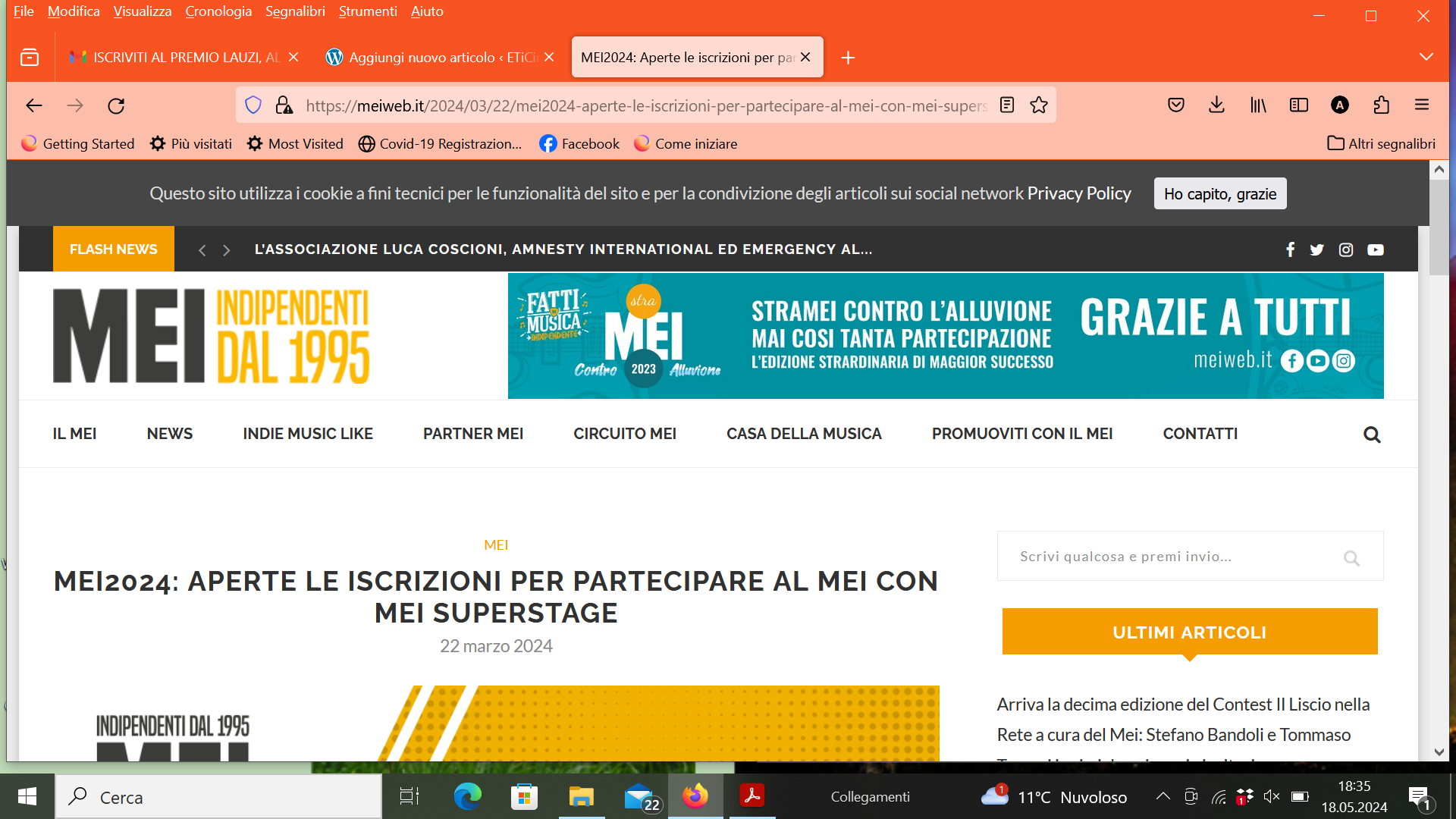Open MEI Twitter page icon
1456x819 pixels.
[x=1317, y=249]
